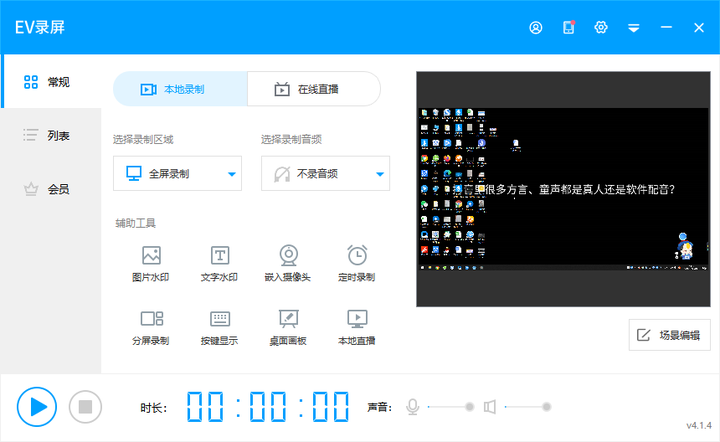
Task: Open the title bar dropdown menu icon
Action: pyautogui.click(x=634, y=28)
